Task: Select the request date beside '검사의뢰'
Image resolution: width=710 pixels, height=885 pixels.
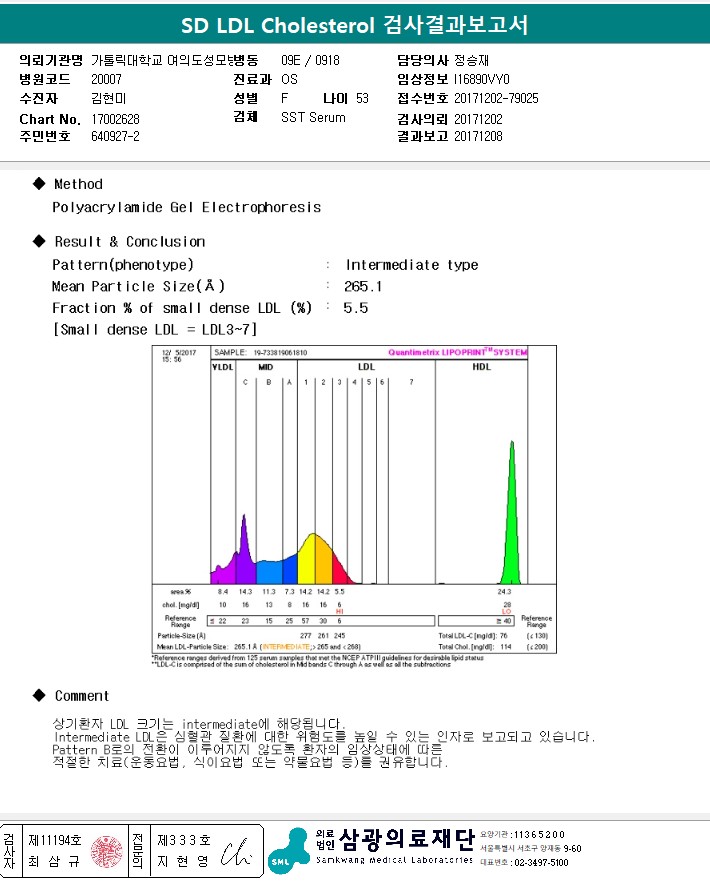Action: pyautogui.click(x=478, y=119)
